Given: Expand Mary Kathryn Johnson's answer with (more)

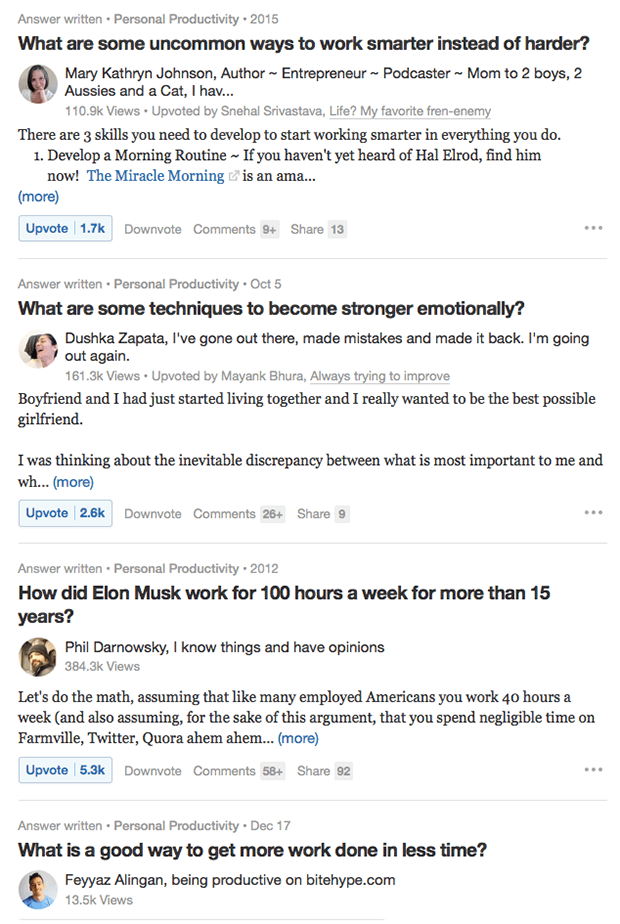Looking at the screenshot, I should tap(38, 197).
